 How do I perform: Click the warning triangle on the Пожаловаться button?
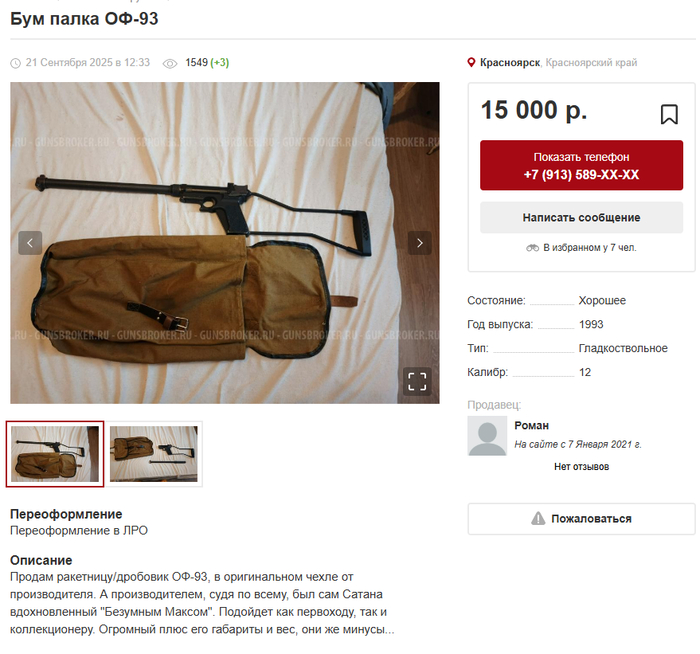[538, 518]
